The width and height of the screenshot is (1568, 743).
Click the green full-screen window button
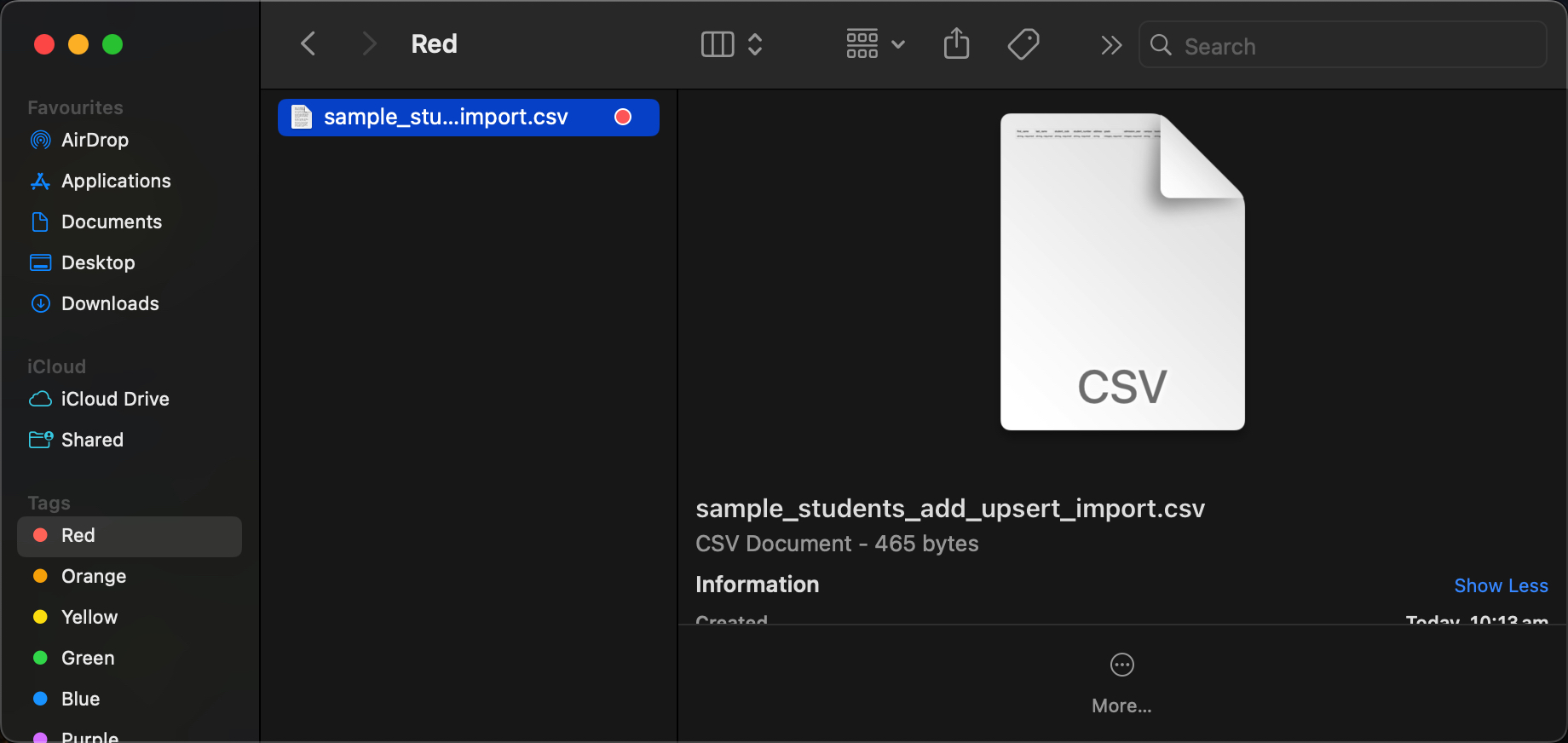pos(112,44)
